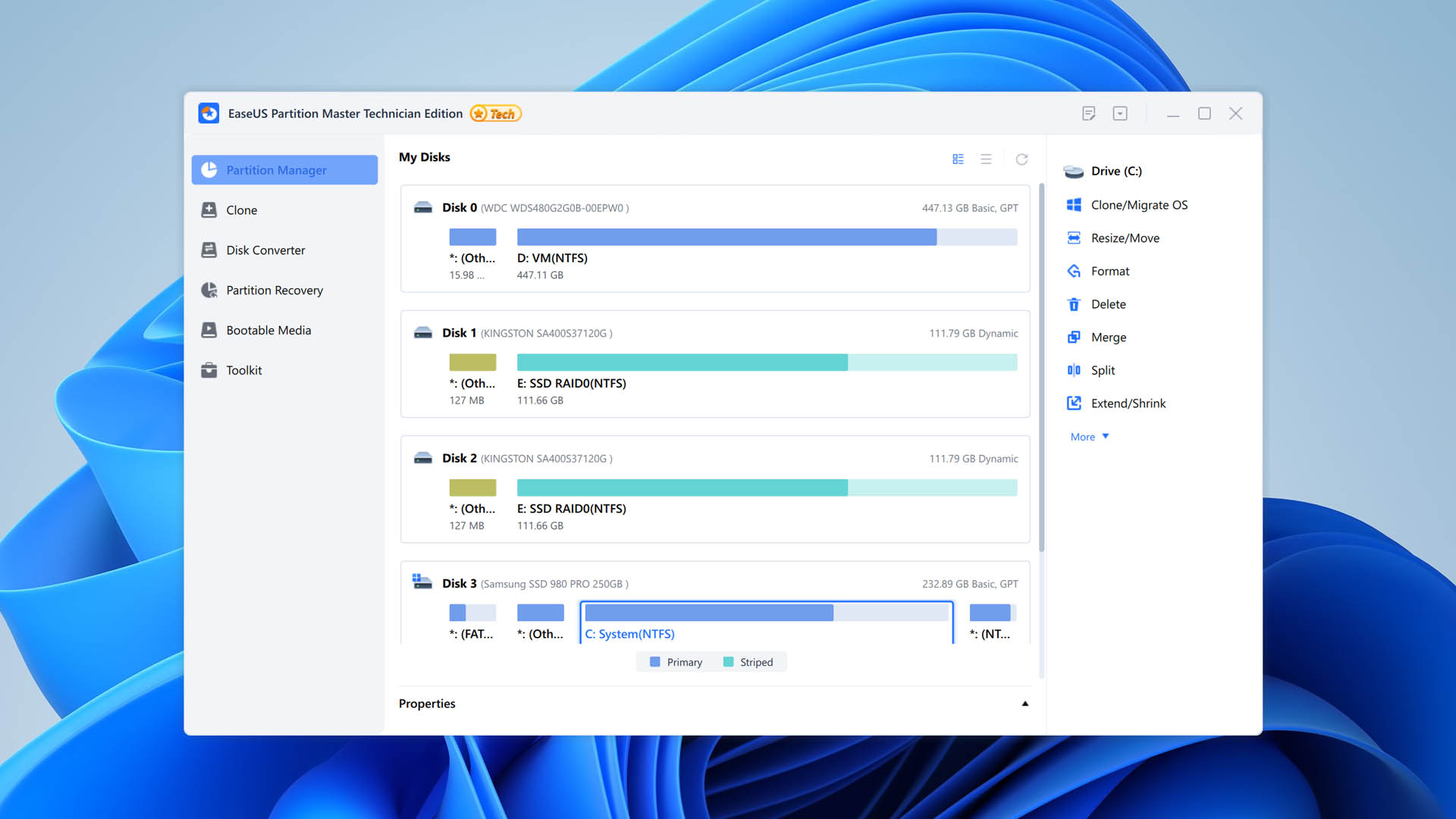Viewport: 1456px width, 819px height.
Task: Open the title bar dropdown menu icon
Action: click(x=1120, y=114)
